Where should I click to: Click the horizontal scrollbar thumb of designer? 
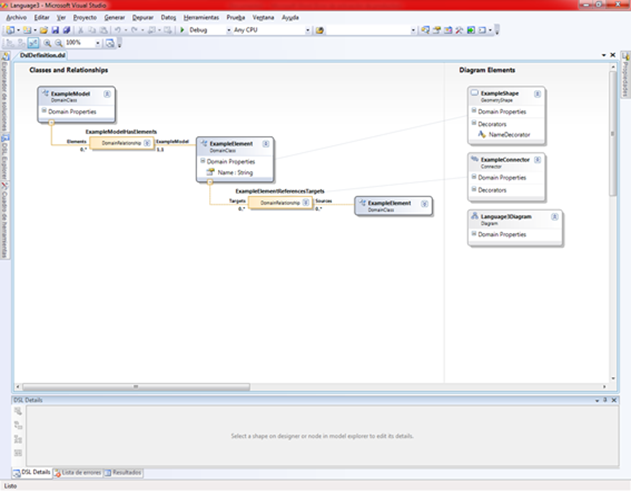point(136,387)
